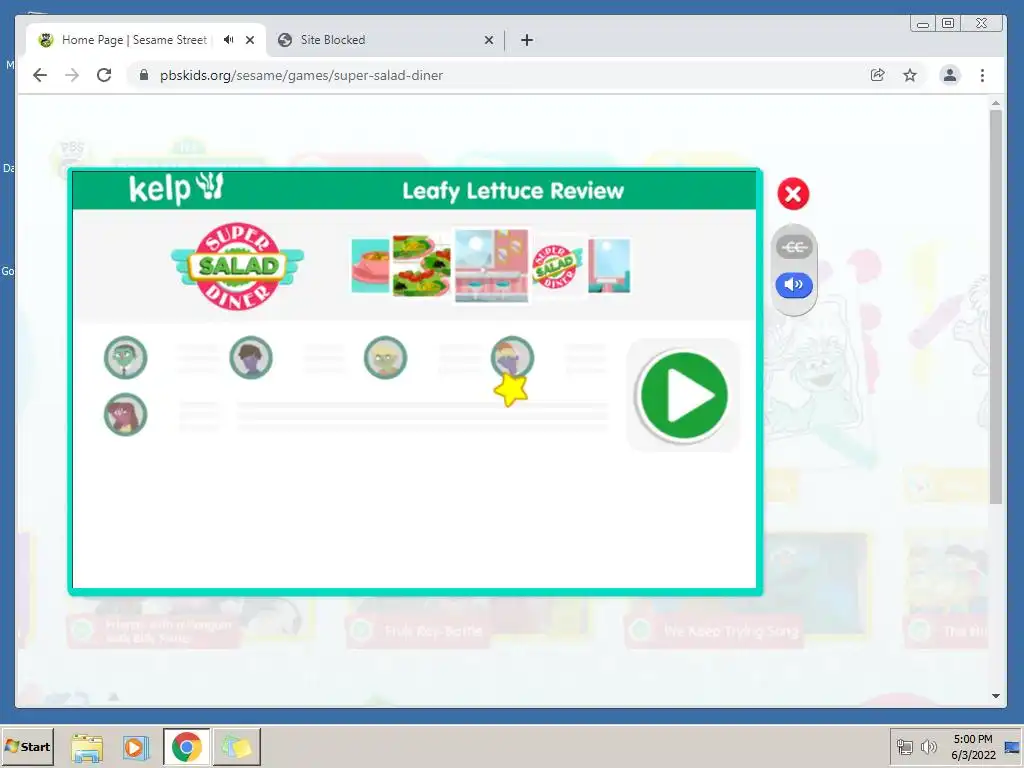This screenshot has width=1024, height=768.
Task: Click the scrollbar down arrow
Action: (x=995, y=696)
